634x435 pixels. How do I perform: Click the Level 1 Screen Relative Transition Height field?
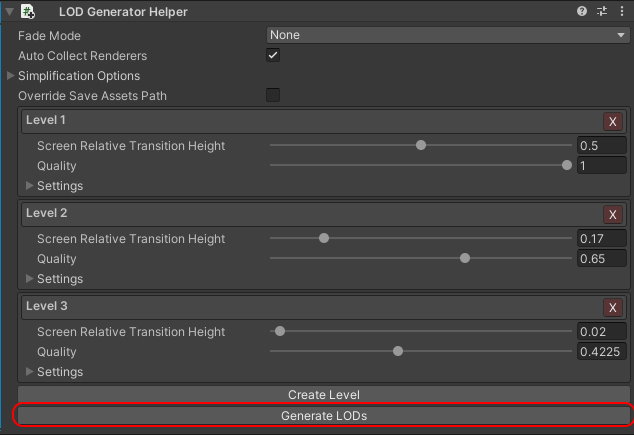[602, 146]
